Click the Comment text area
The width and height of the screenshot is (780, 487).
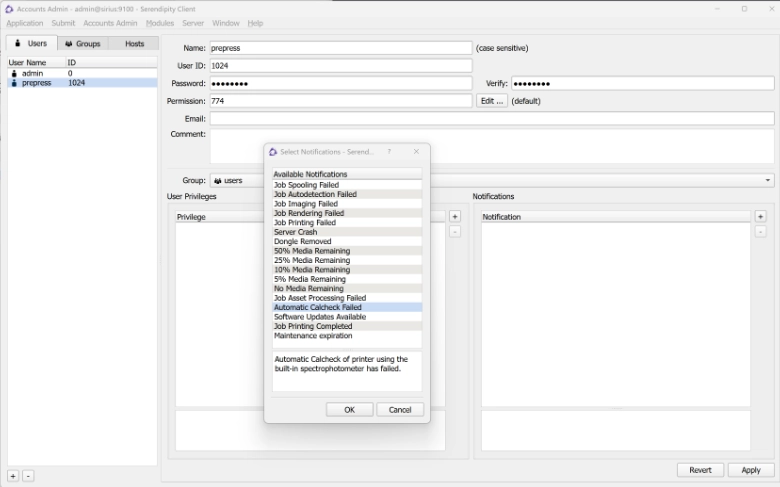[492, 146]
